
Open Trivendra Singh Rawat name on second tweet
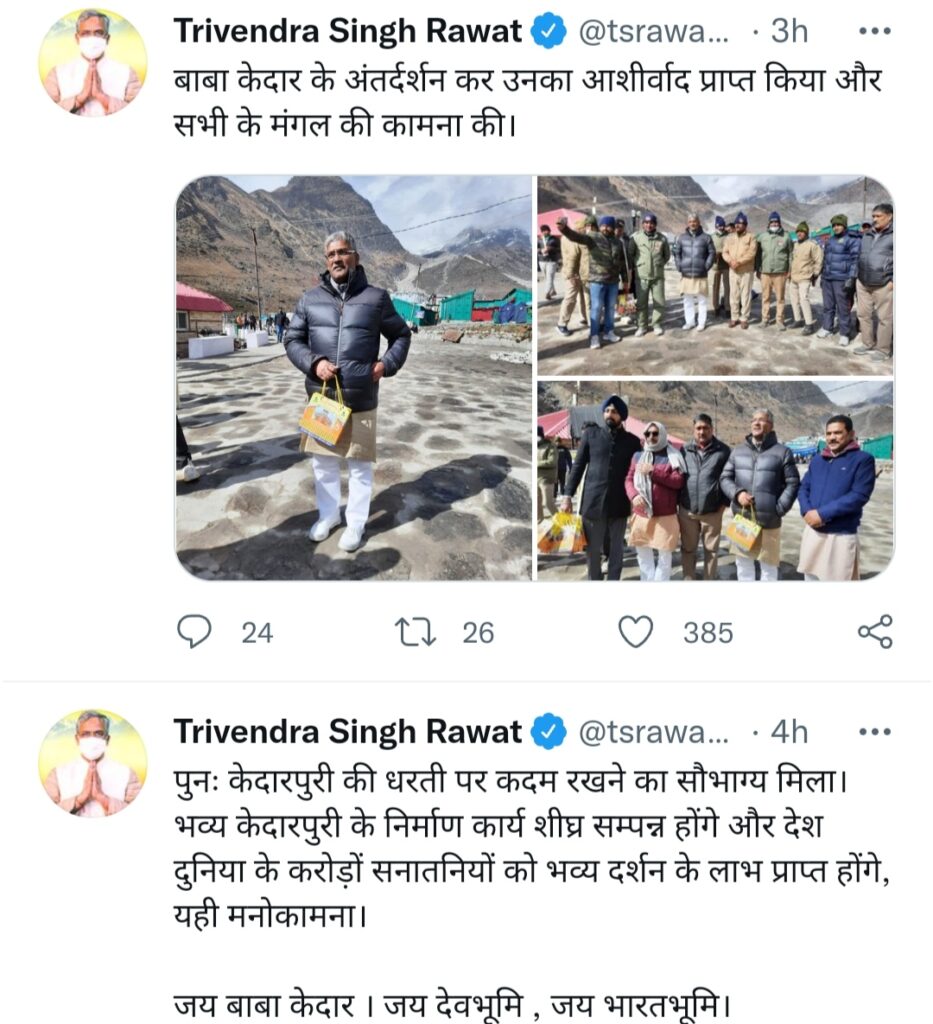(x=347, y=732)
